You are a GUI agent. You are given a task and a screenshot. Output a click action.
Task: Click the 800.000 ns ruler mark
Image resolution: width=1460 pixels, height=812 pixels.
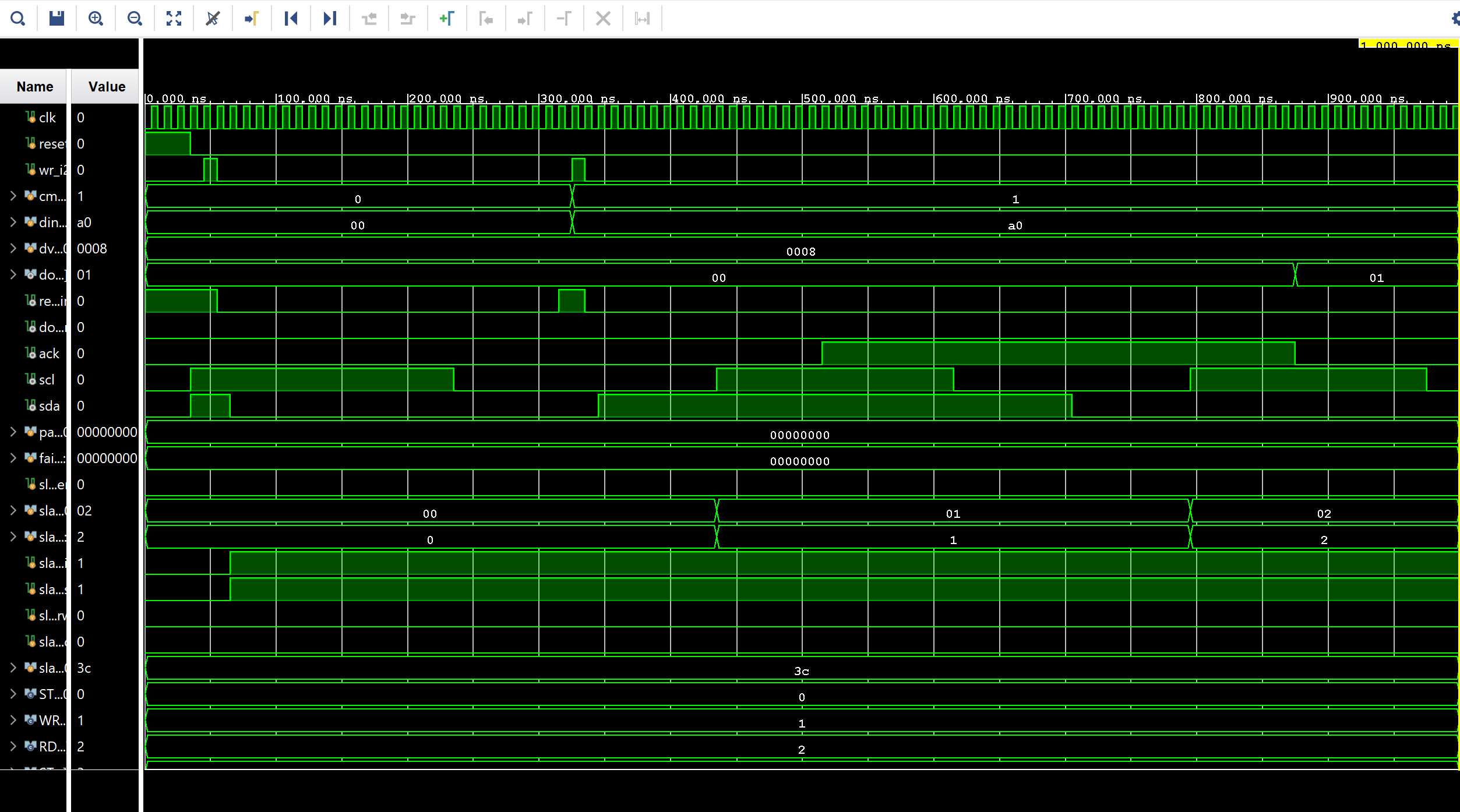pos(1235,98)
